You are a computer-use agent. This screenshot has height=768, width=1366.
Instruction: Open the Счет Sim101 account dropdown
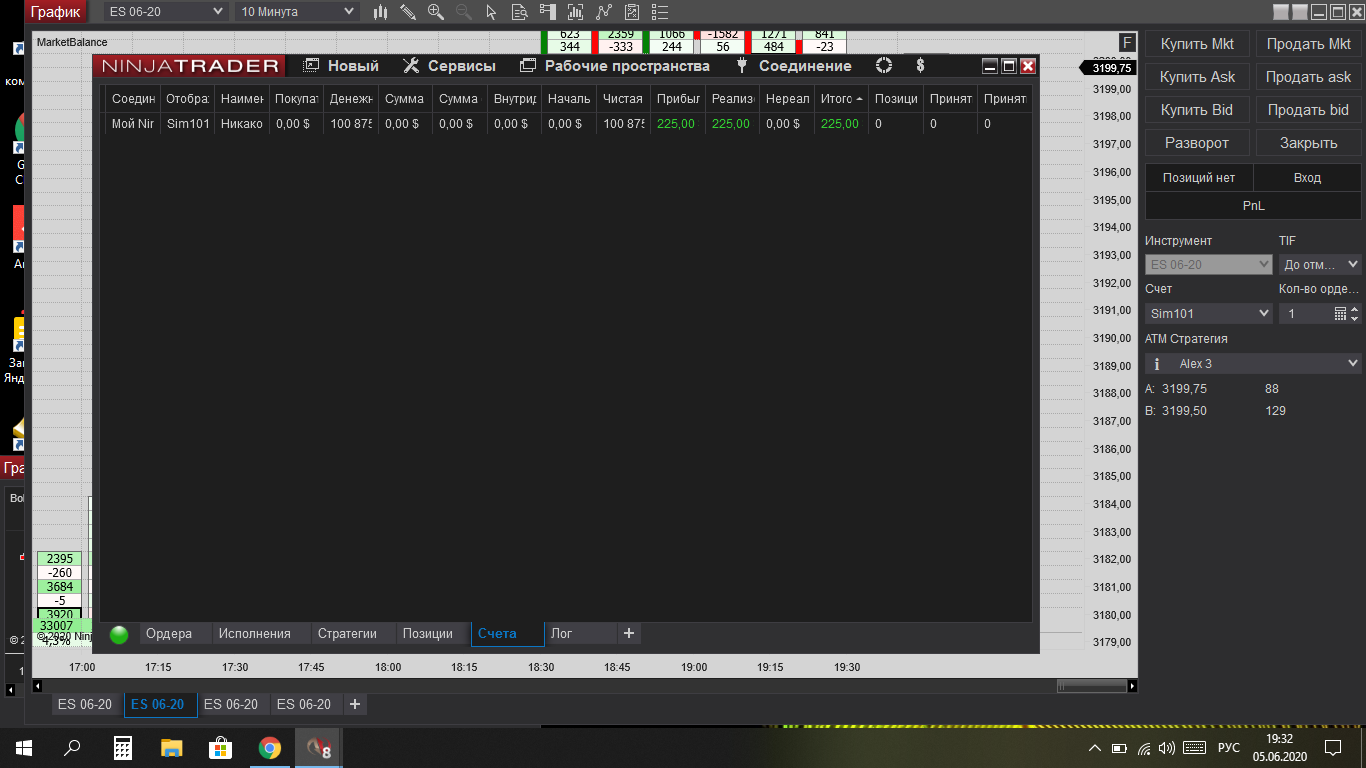(x=1208, y=313)
